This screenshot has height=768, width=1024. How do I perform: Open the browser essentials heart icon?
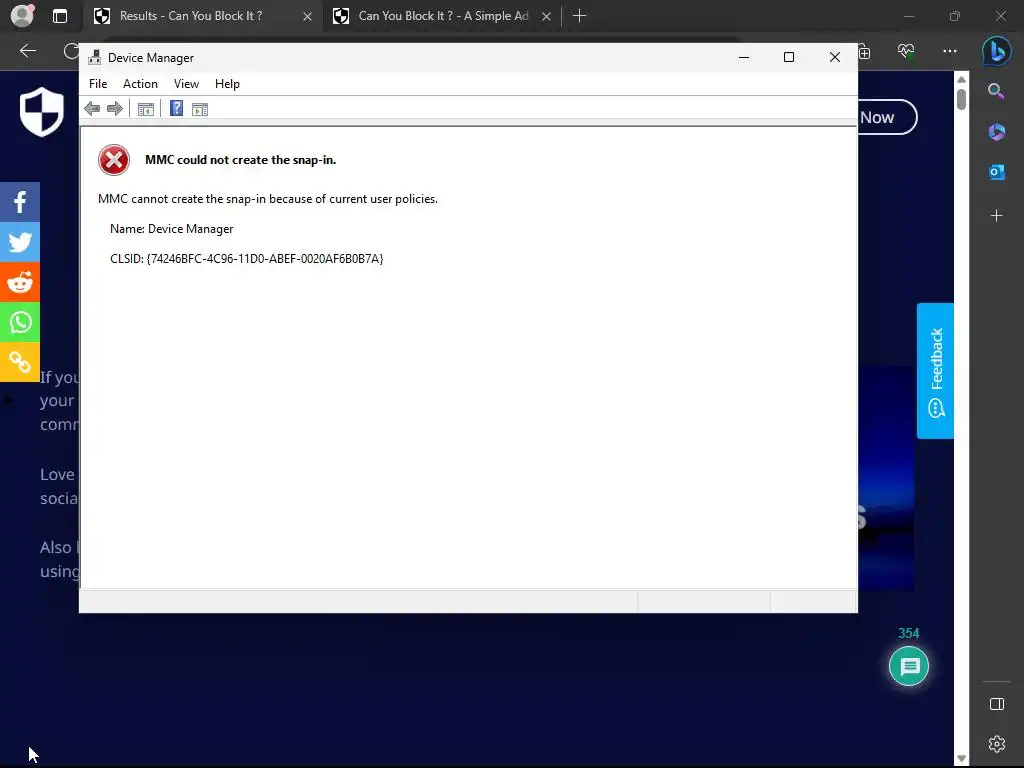[906, 51]
